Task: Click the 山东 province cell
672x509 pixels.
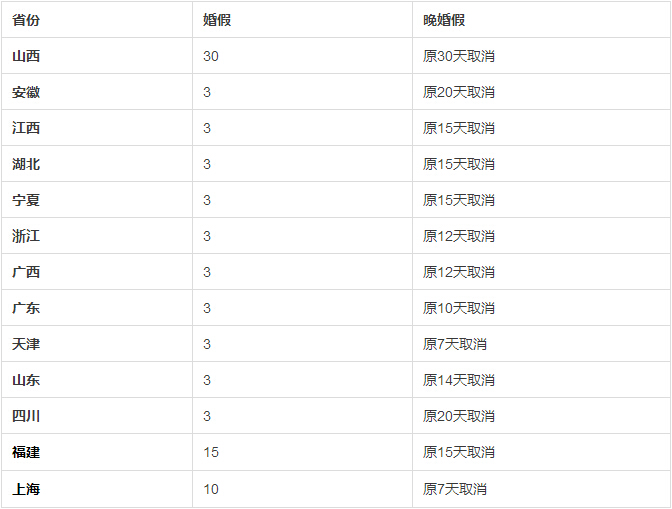Action: point(26,380)
